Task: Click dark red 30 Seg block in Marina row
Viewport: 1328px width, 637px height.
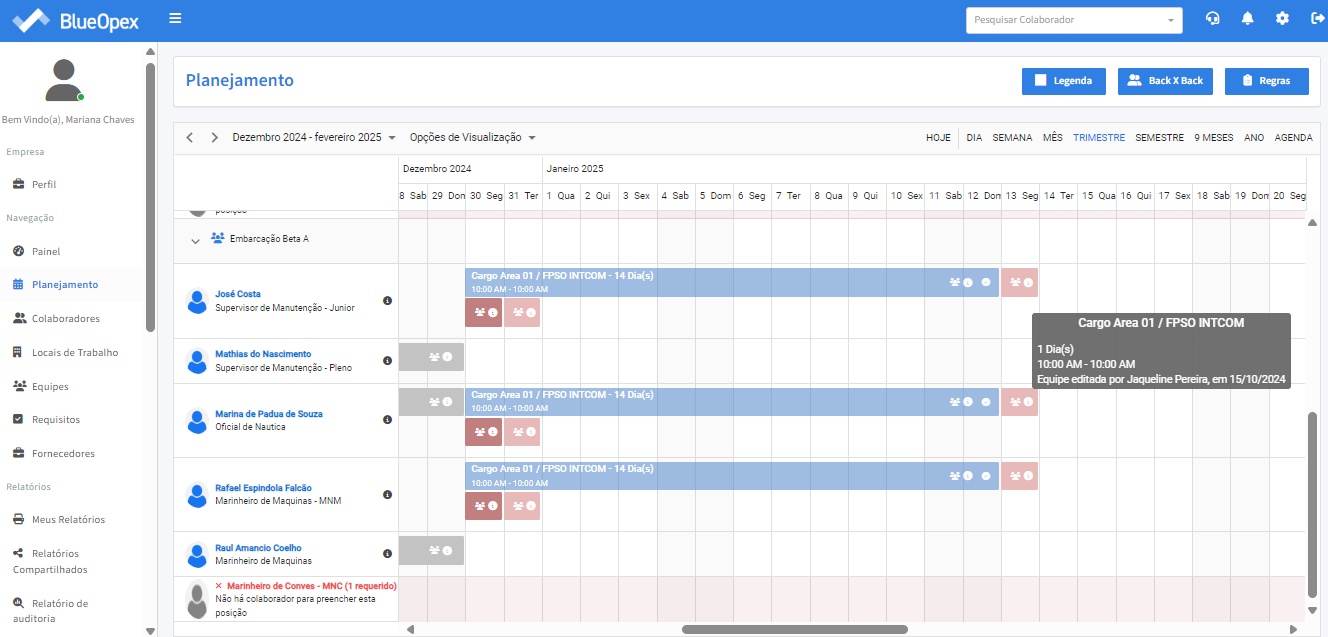Action: coord(484,432)
